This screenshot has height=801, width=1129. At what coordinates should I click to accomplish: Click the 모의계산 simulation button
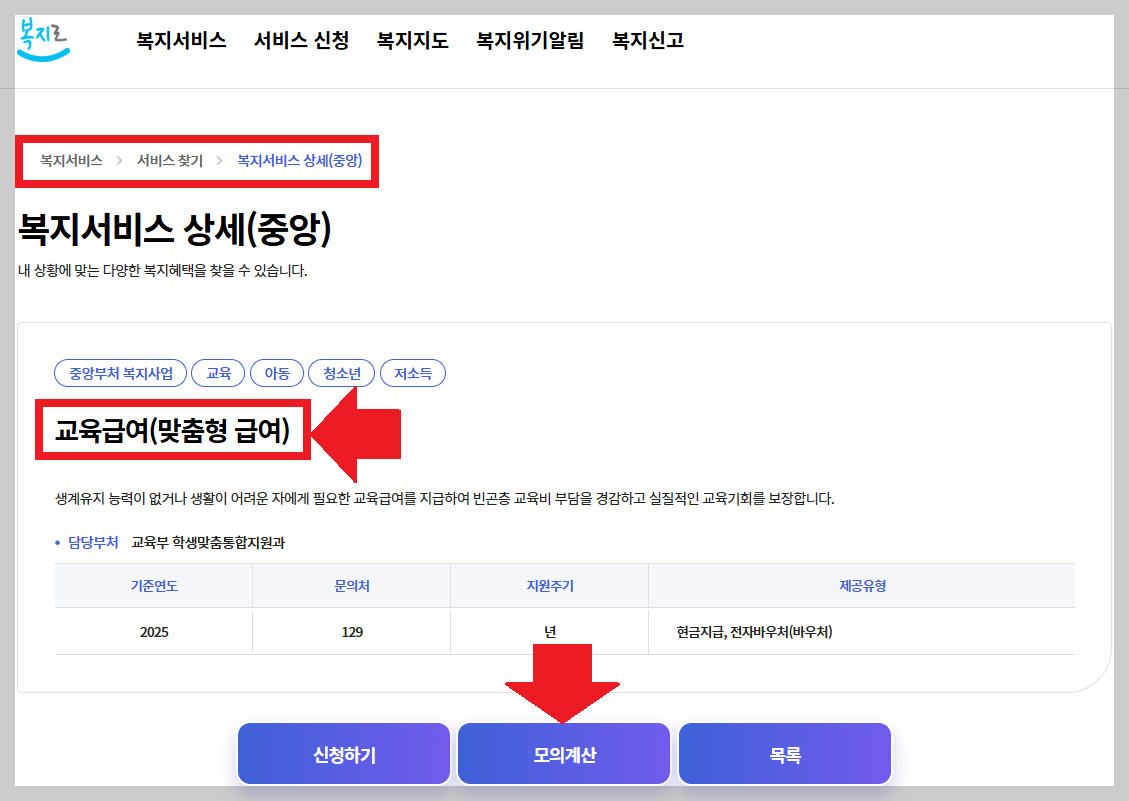pyautogui.click(x=563, y=752)
